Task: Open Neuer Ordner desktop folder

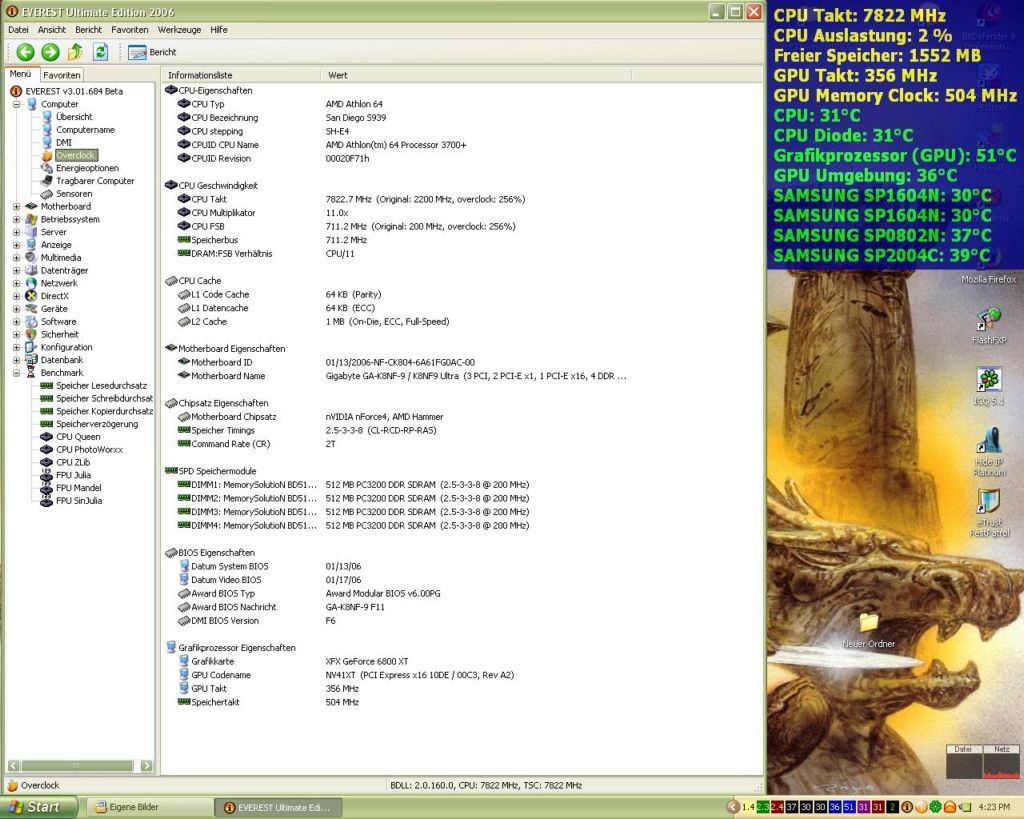Action: click(x=868, y=631)
